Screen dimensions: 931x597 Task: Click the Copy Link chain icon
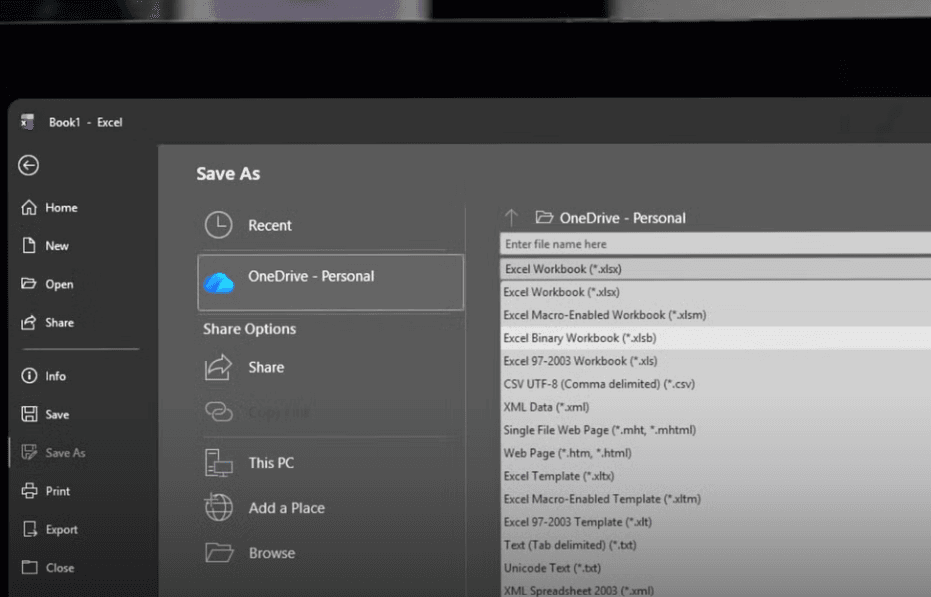click(218, 411)
